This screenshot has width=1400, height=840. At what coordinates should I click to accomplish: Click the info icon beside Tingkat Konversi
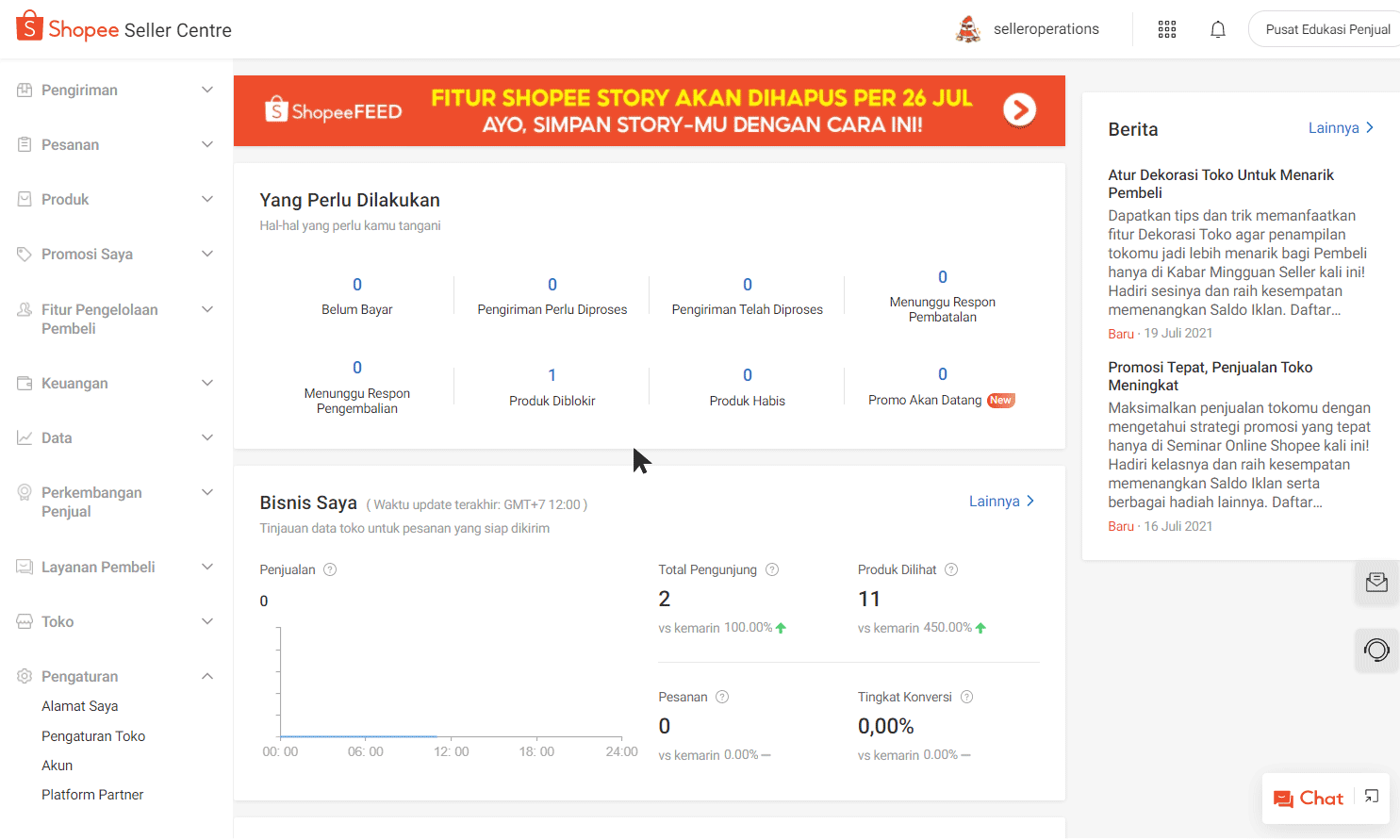tap(966, 697)
